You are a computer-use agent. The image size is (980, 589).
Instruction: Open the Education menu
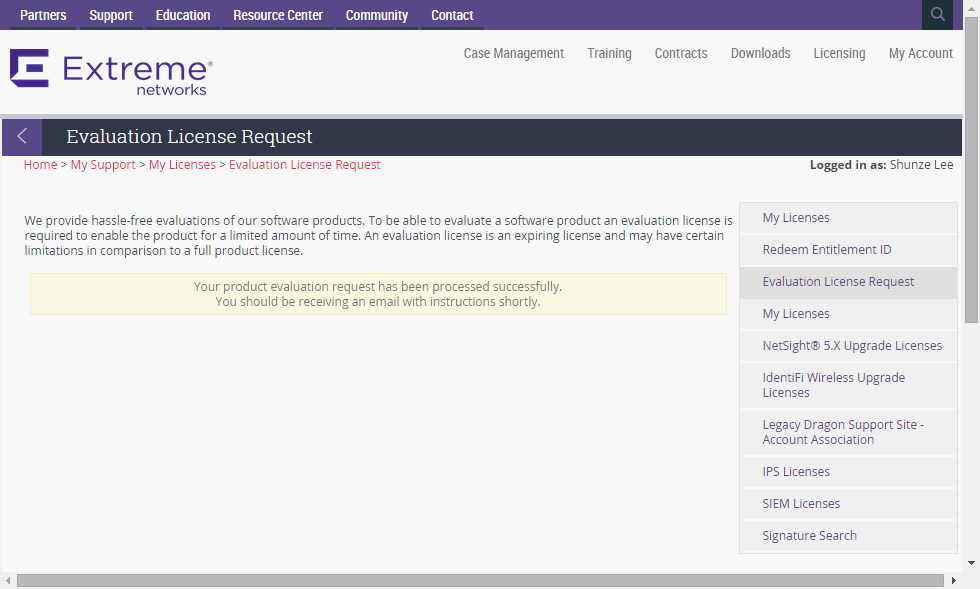click(183, 15)
